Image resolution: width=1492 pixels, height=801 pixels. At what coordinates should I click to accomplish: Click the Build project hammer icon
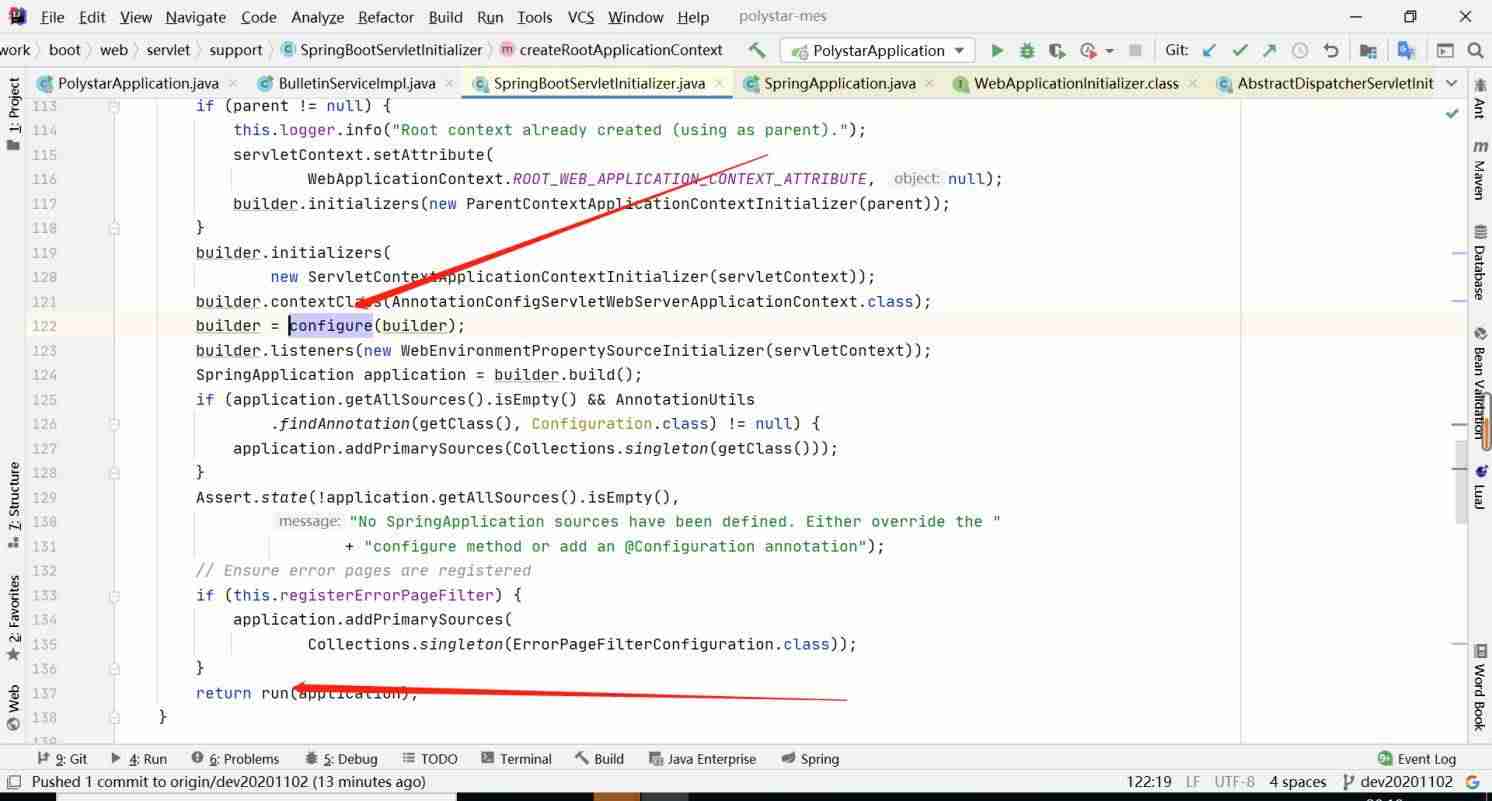click(x=757, y=50)
